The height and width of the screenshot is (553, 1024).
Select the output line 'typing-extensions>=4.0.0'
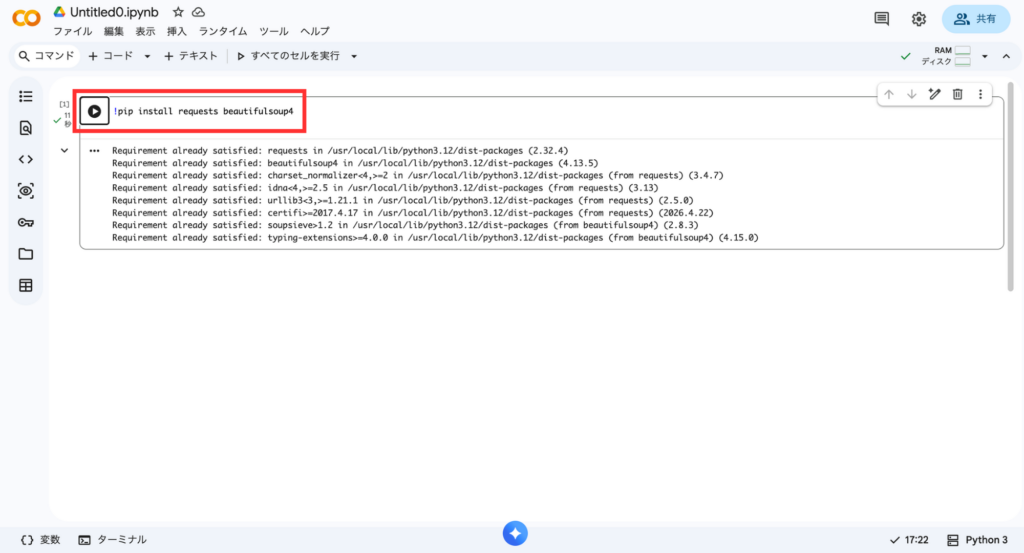[x=435, y=238]
